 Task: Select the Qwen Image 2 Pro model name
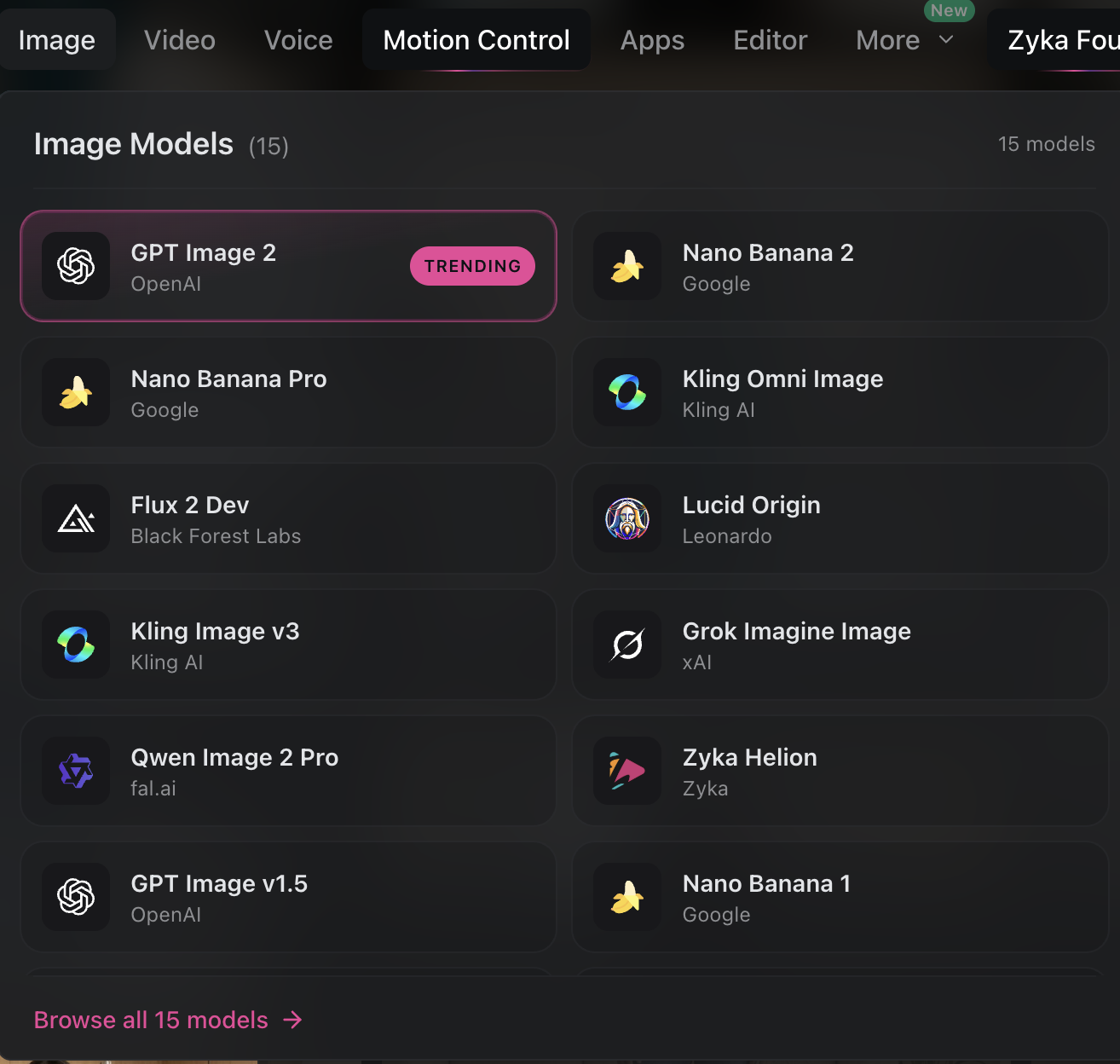[x=234, y=758]
